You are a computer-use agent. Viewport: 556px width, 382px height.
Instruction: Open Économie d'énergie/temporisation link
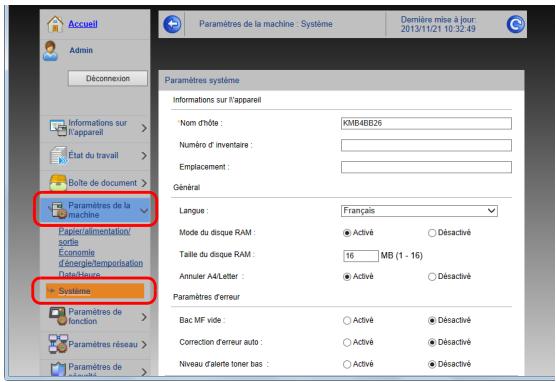pyautogui.click(x=101, y=258)
